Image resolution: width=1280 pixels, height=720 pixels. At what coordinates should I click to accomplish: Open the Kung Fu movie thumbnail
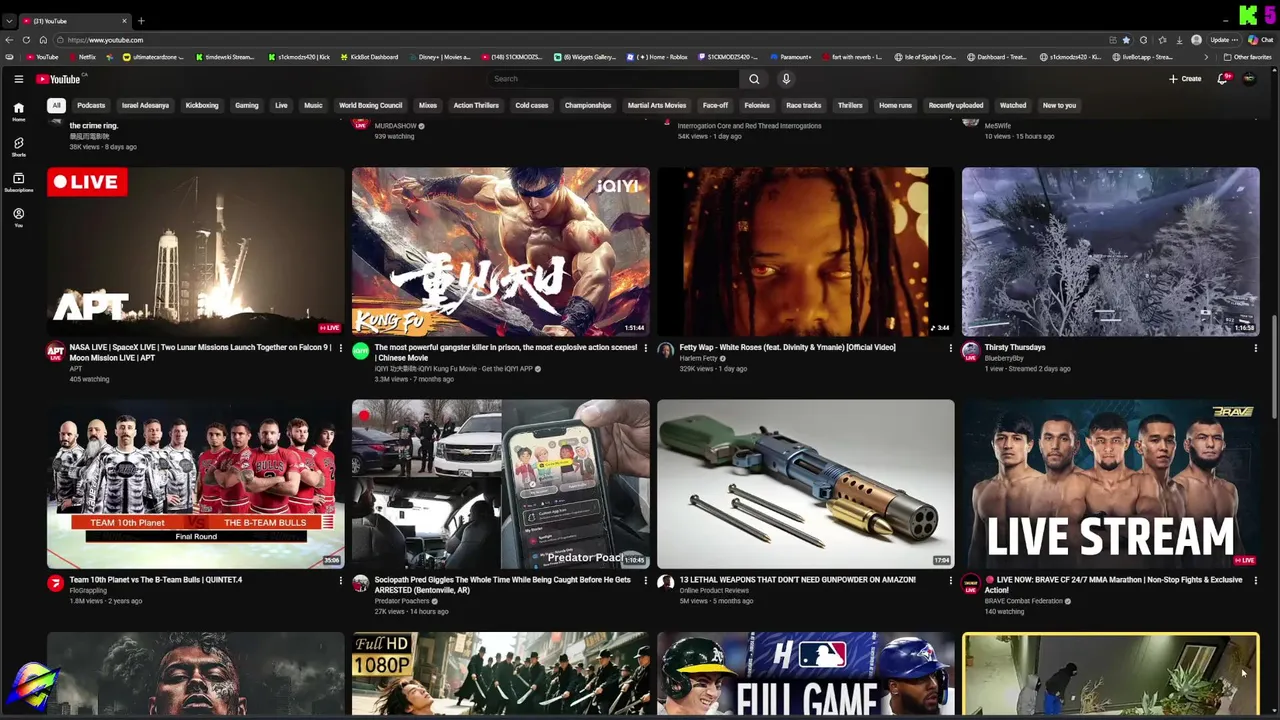coord(501,251)
